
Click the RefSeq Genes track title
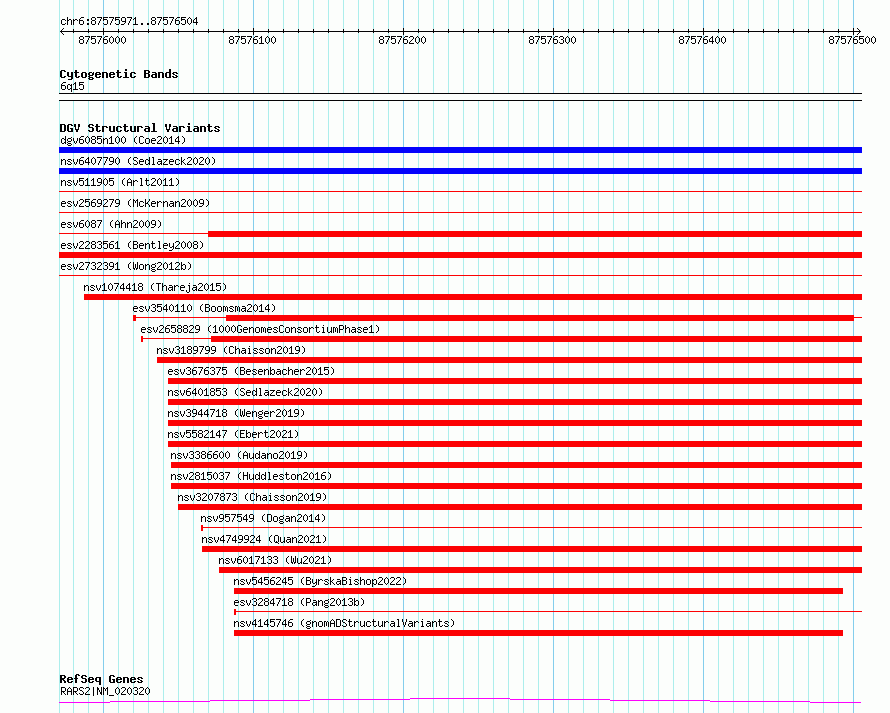coord(101,679)
